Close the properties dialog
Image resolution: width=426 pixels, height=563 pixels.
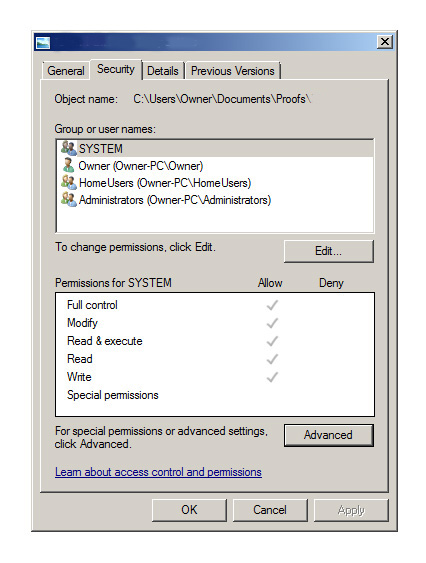click(384, 42)
